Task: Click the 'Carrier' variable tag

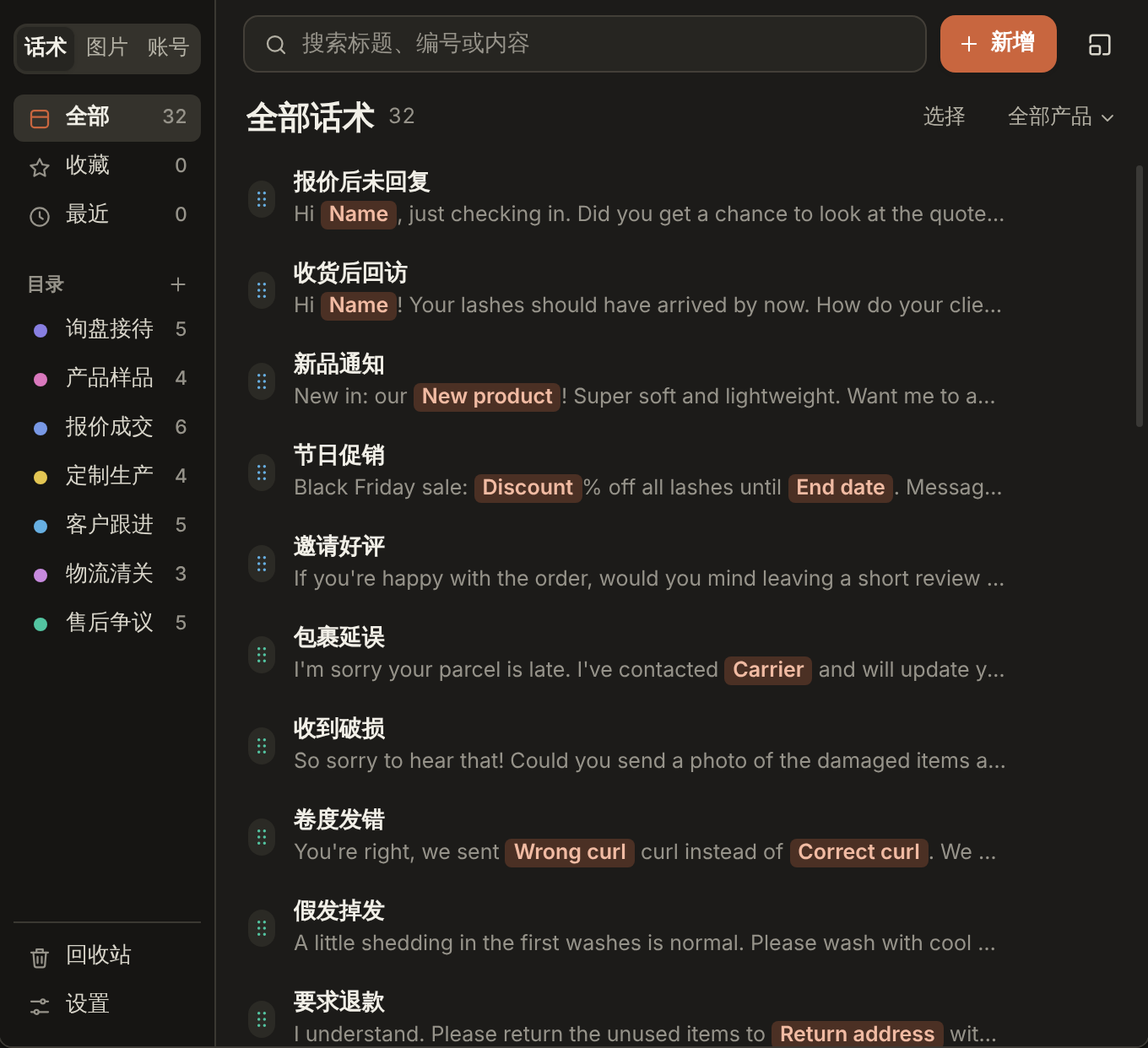Action: 768,670
